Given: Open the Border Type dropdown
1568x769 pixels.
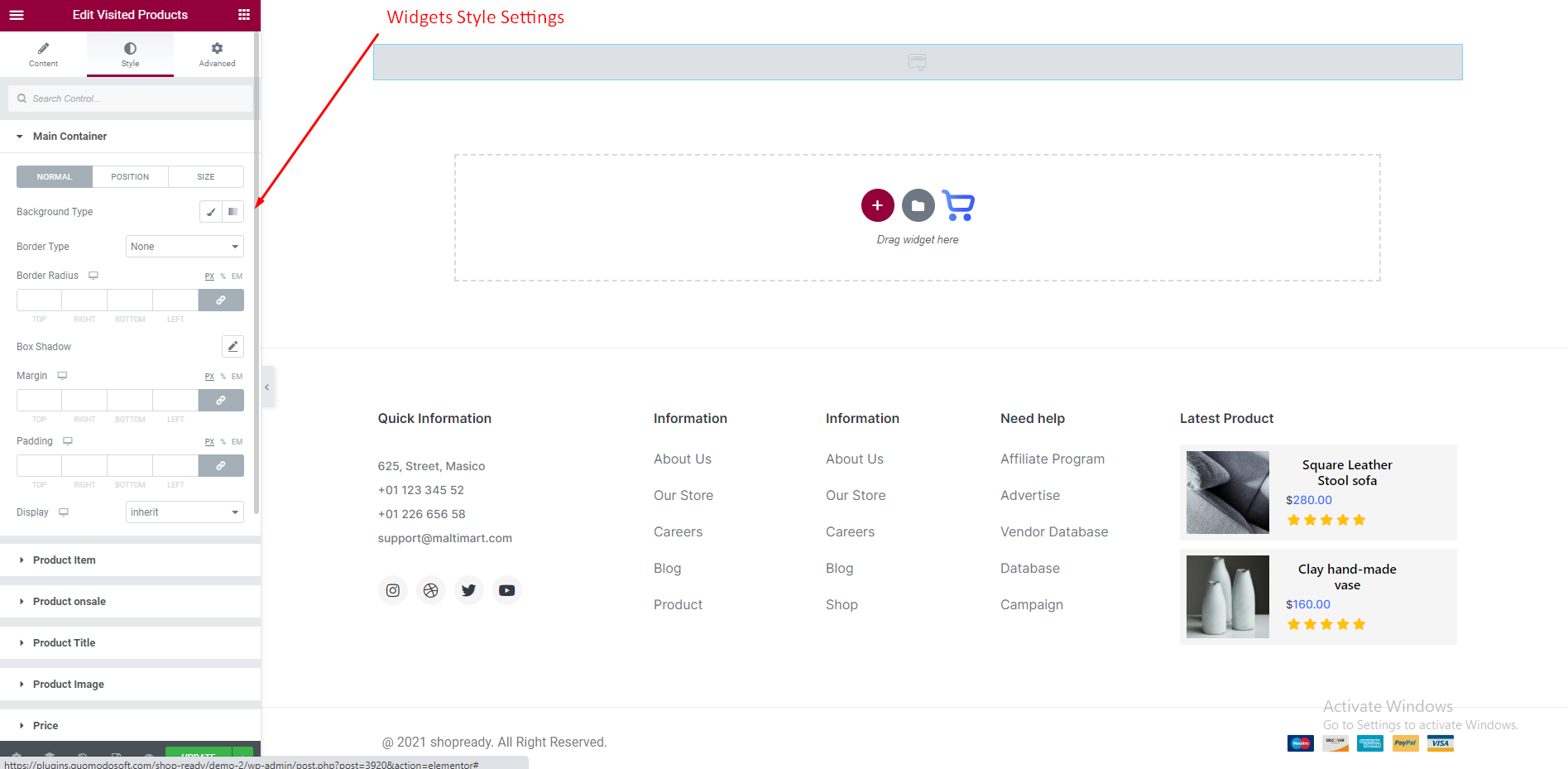Looking at the screenshot, I should [x=185, y=247].
